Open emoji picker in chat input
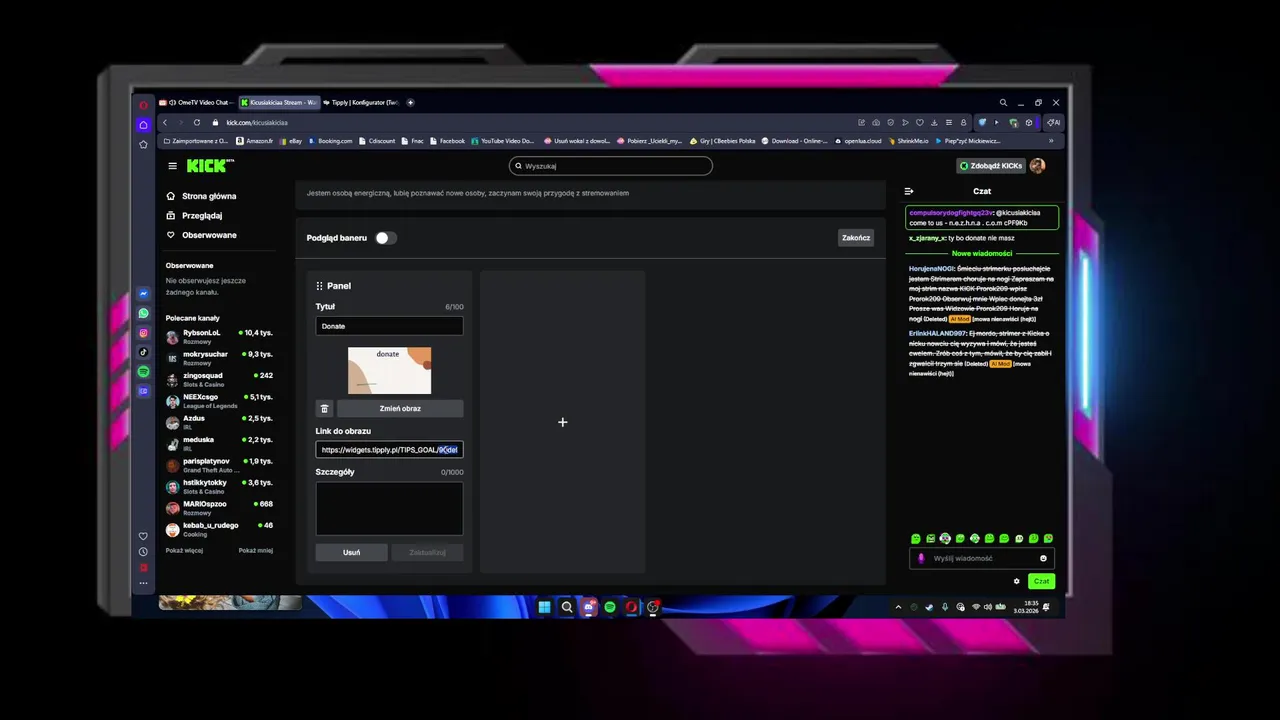The height and width of the screenshot is (720, 1280). [1043, 558]
